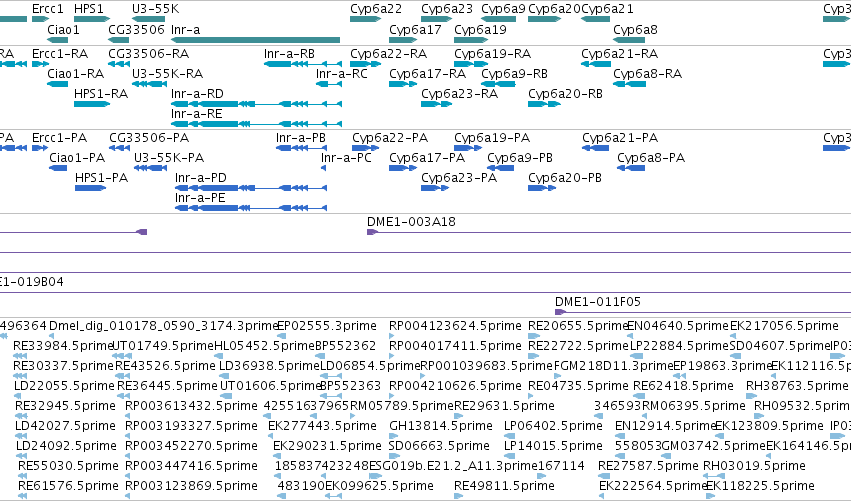Screen dimensions: 851x501
Task: Click protein HPS1-PA
Action: click(101, 177)
